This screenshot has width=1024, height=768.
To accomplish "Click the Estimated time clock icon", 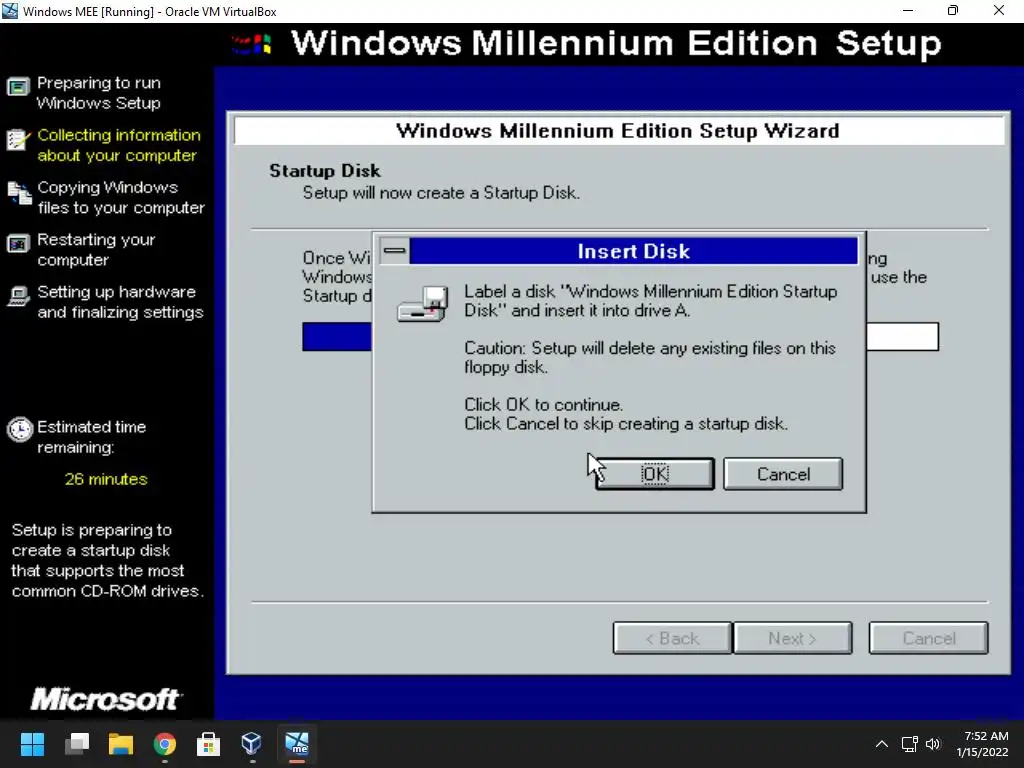I will [20, 429].
